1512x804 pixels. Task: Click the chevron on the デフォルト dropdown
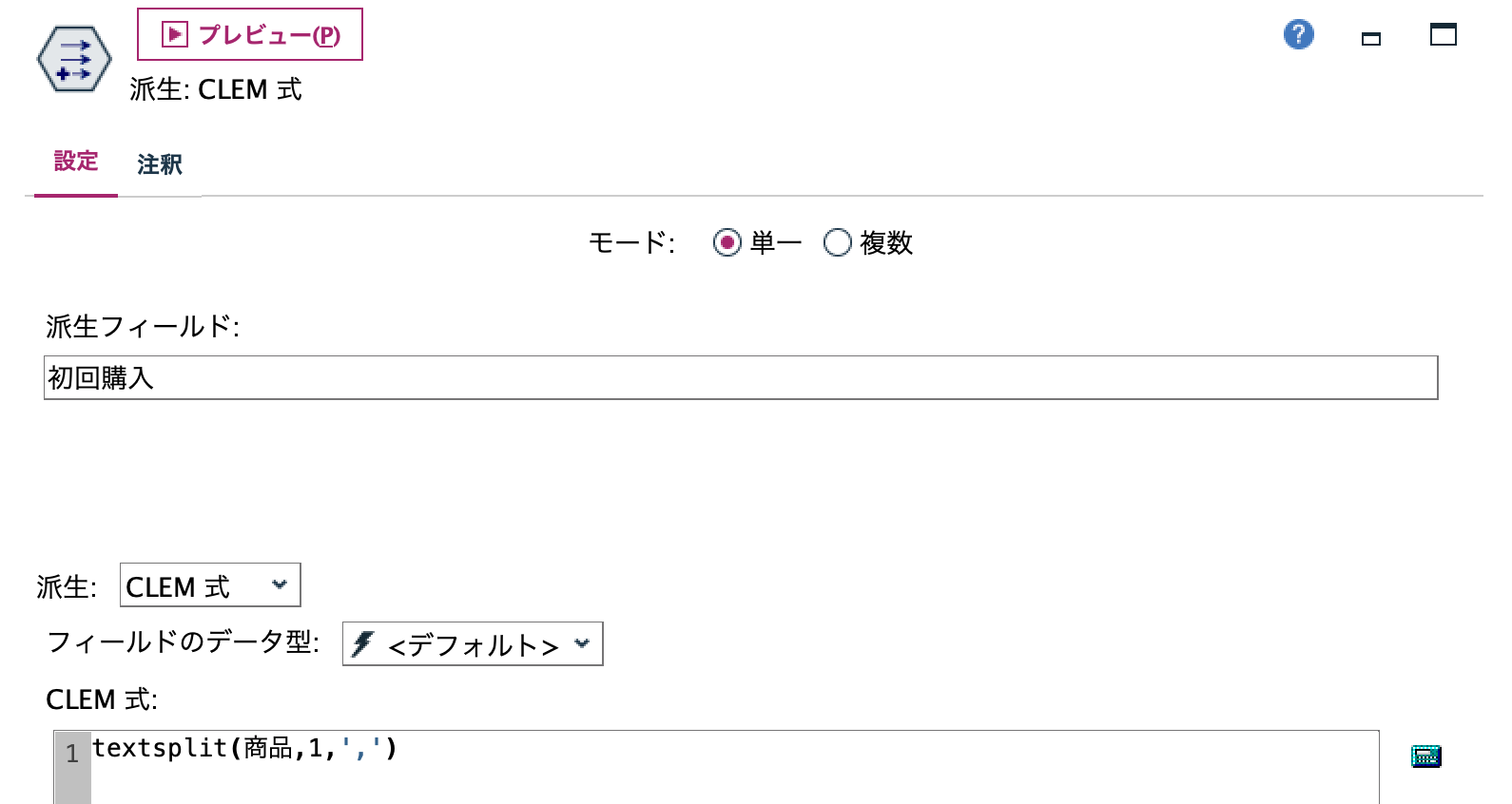[x=583, y=643]
